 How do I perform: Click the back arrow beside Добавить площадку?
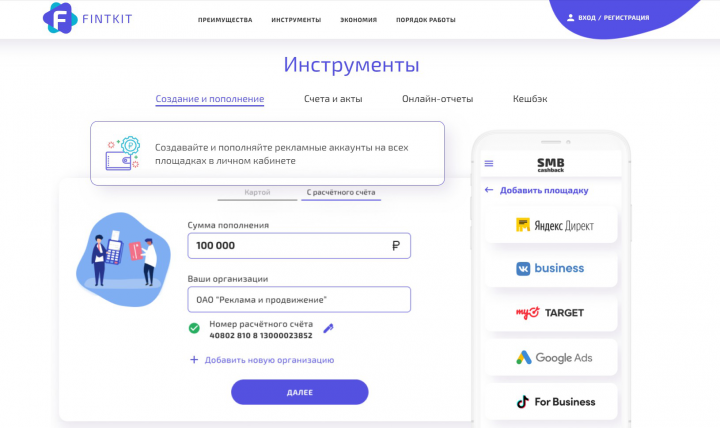pyautogui.click(x=489, y=190)
